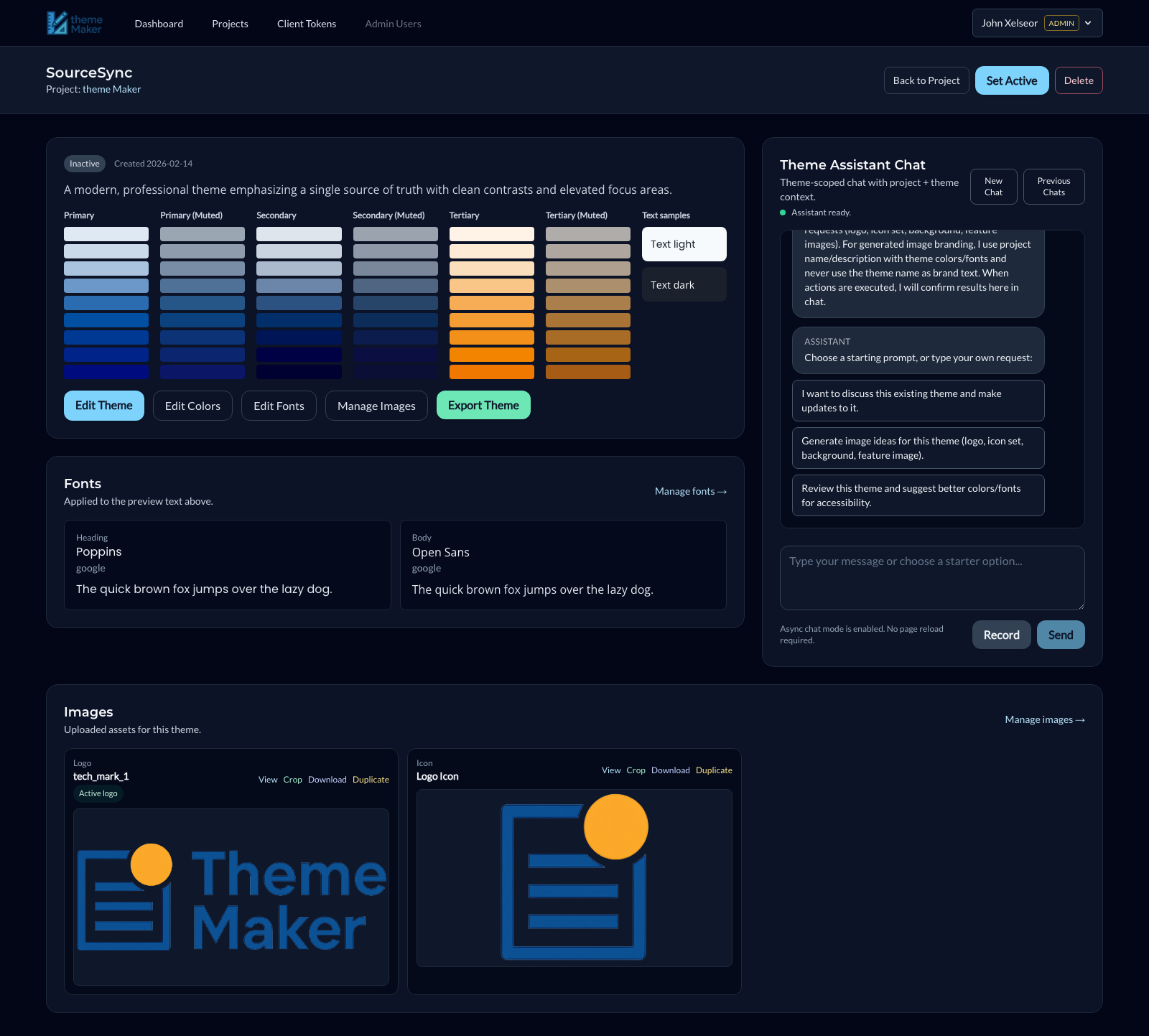This screenshot has height=1036, width=1149.
Task: Pick the darkest orange Tertiary swatch
Action: (491, 372)
